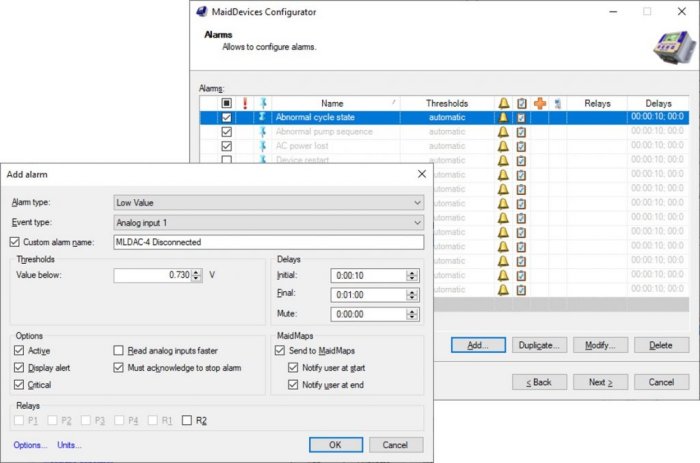Expand the Event type combo box
Image resolution: width=700 pixels, height=463 pixels.
click(x=269, y=222)
